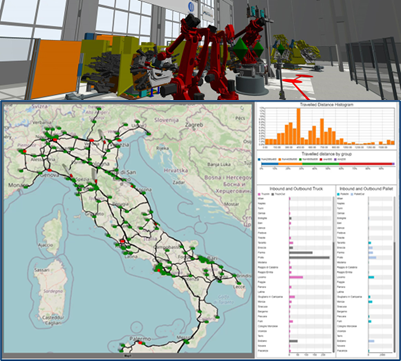Click the red marker near Genova

pyautogui.click(x=49, y=170)
